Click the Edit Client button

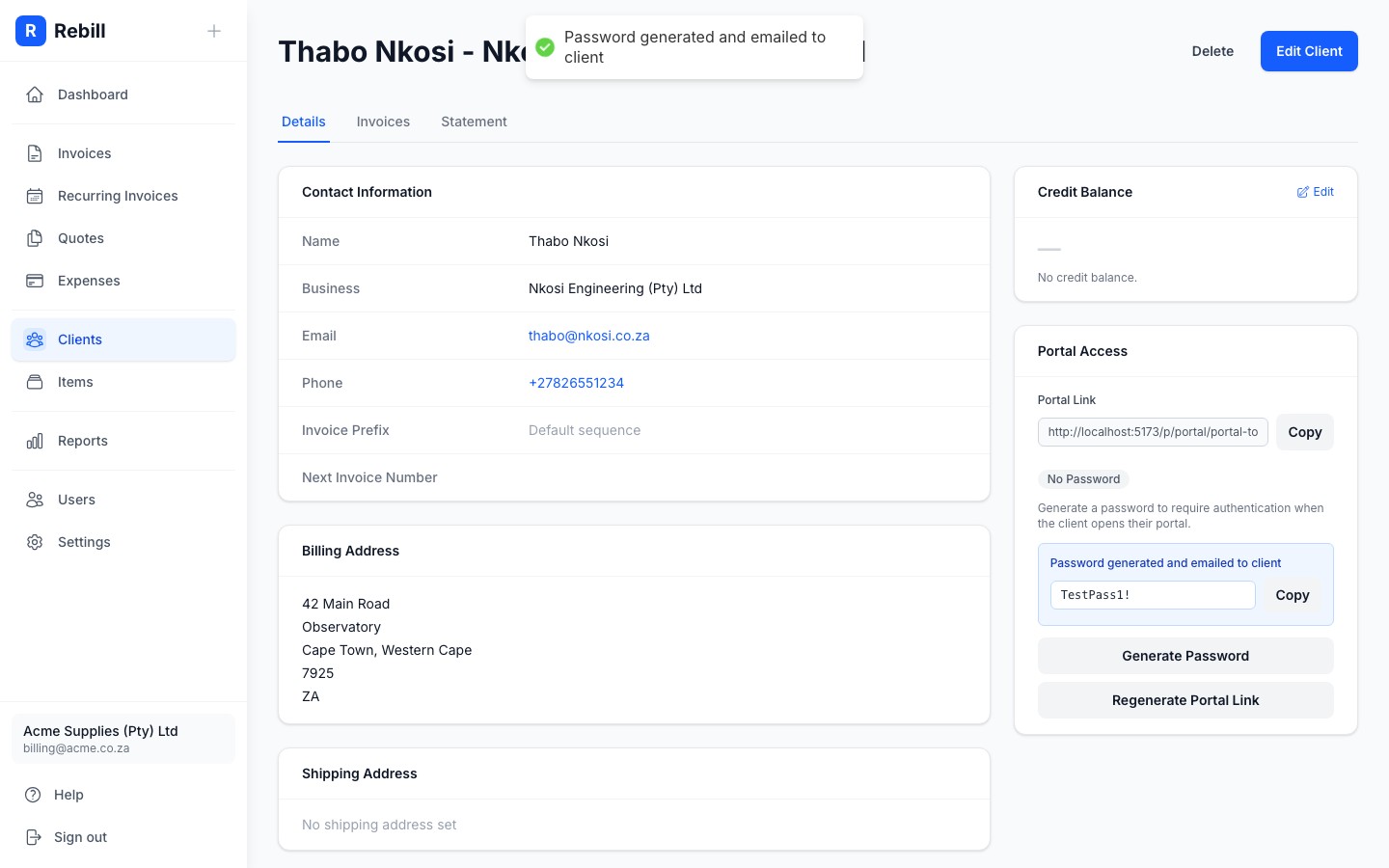point(1309,51)
